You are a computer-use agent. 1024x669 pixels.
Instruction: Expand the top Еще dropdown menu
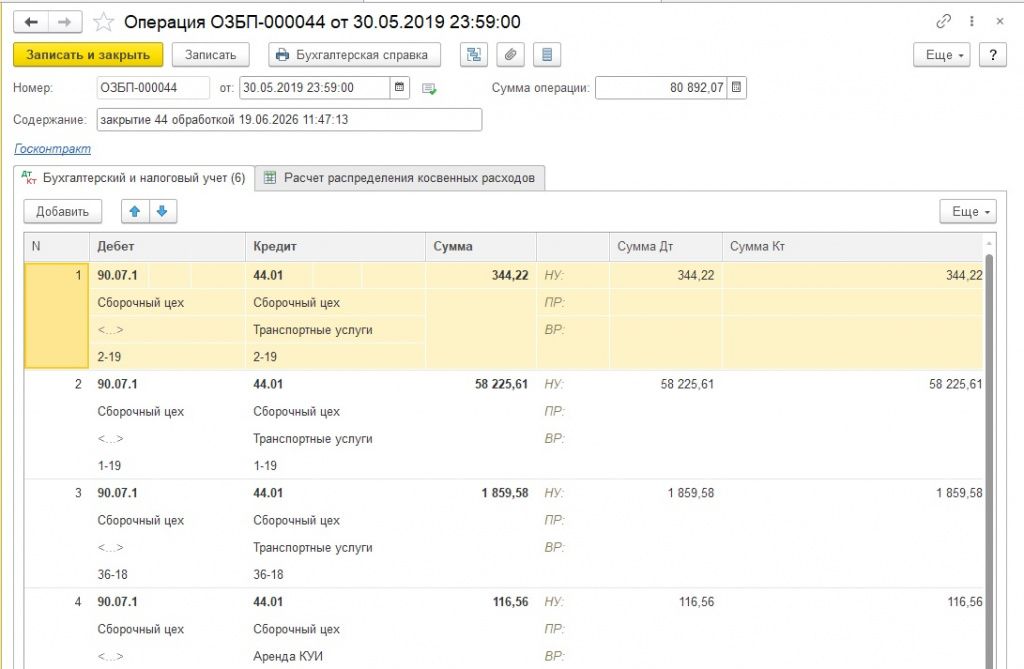[x=942, y=55]
